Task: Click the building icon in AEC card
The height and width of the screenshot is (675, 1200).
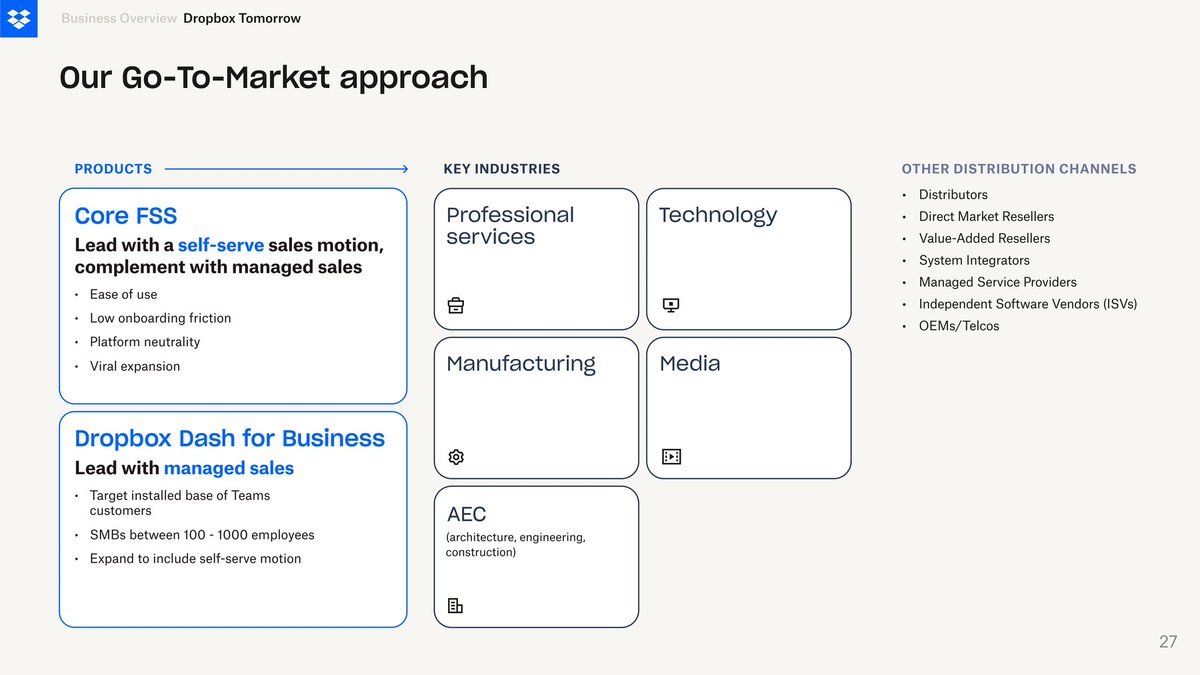Action: (x=455, y=606)
